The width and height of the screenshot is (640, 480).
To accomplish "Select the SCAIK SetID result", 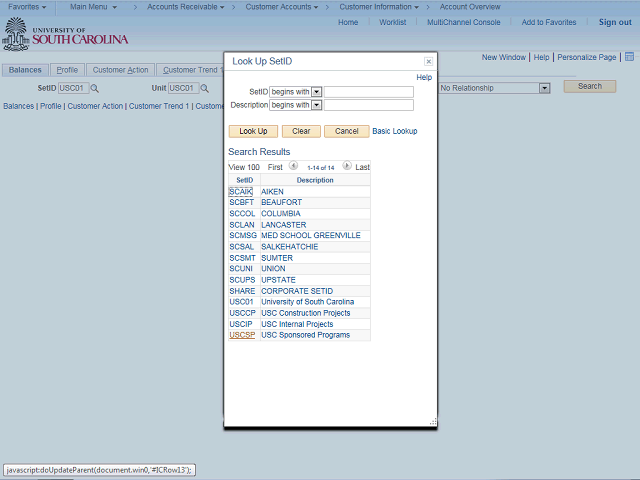I will point(241,191).
